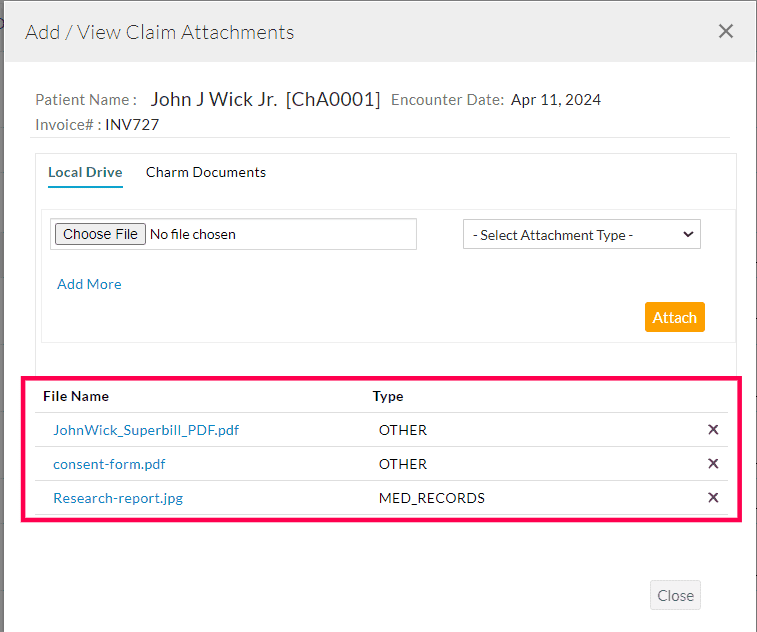
Task: Switch to the Charm Documents tab
Action: (x=206, y=172)
